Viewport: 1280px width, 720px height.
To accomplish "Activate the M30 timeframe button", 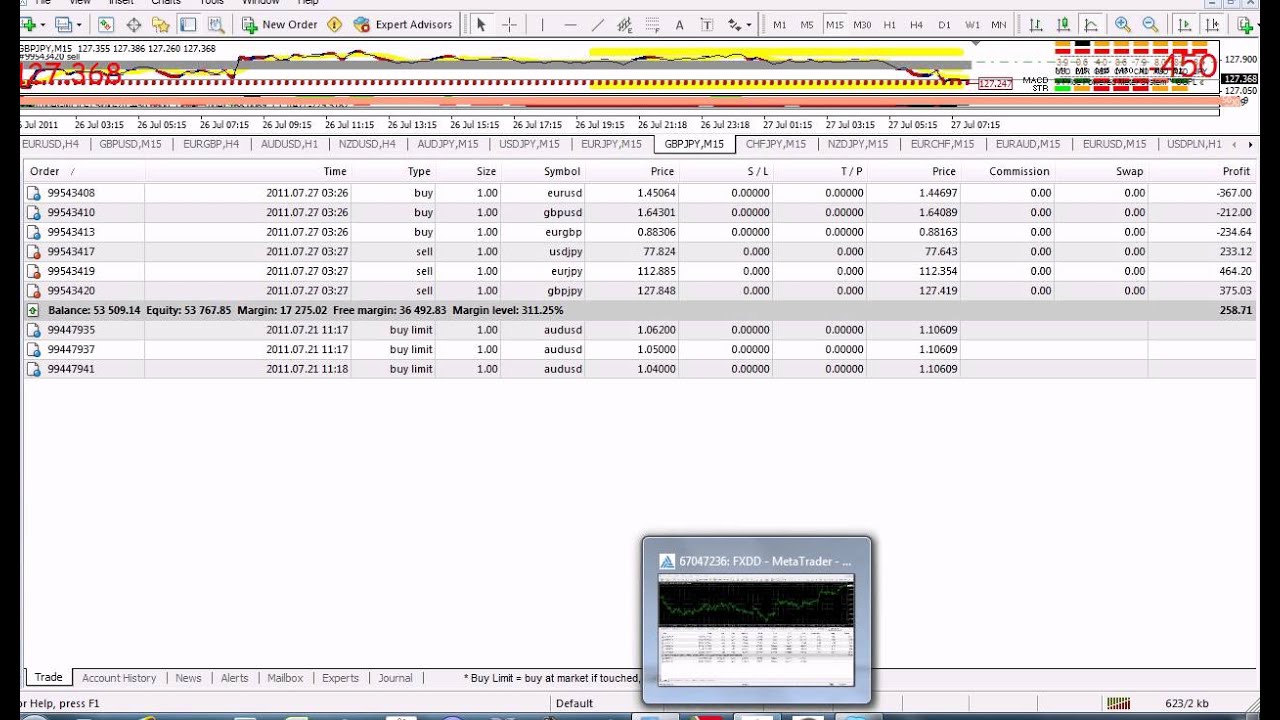I will pyautogui.click(x=862, y=24).
